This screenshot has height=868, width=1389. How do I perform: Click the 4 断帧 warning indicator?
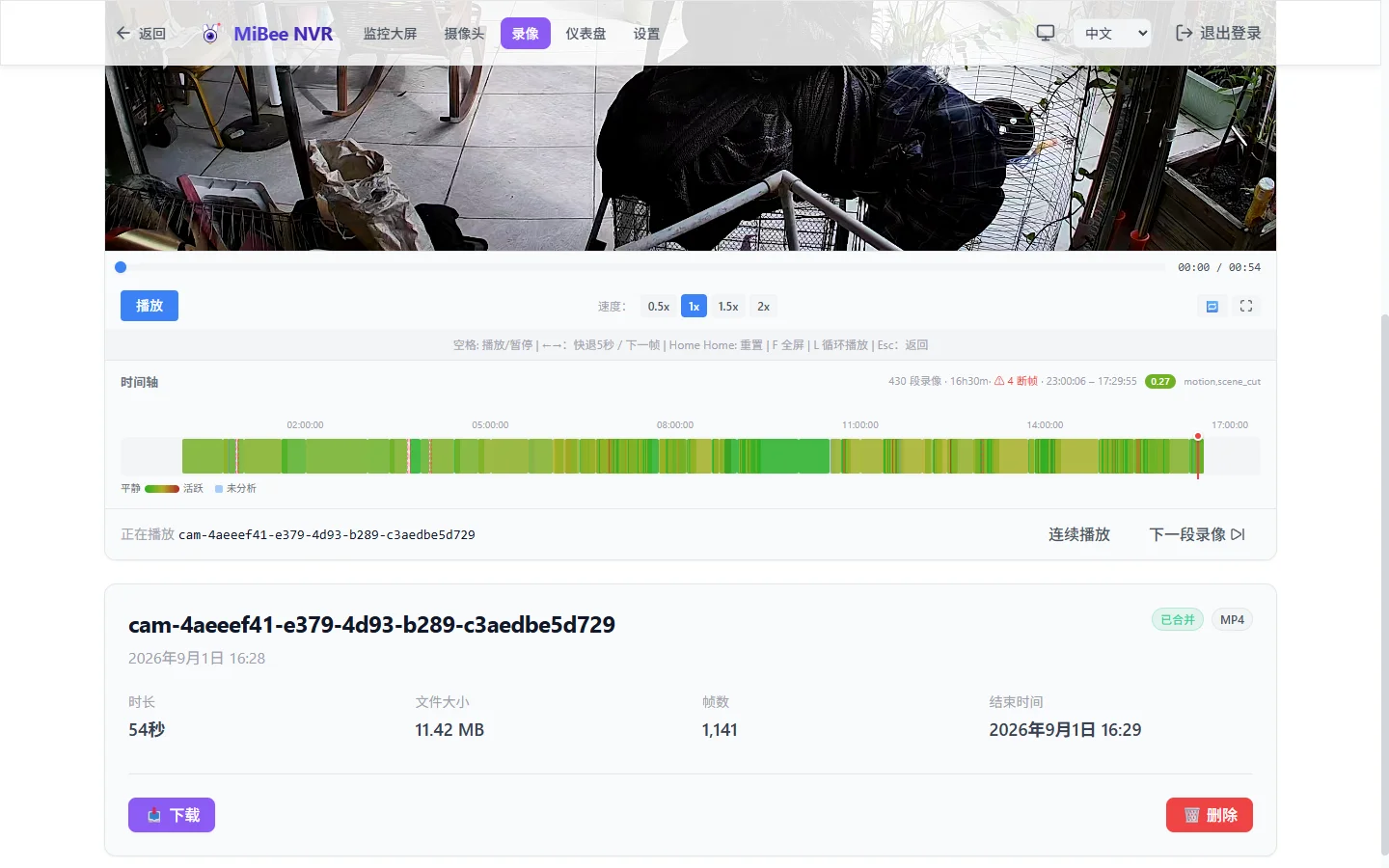(1016, 381)
